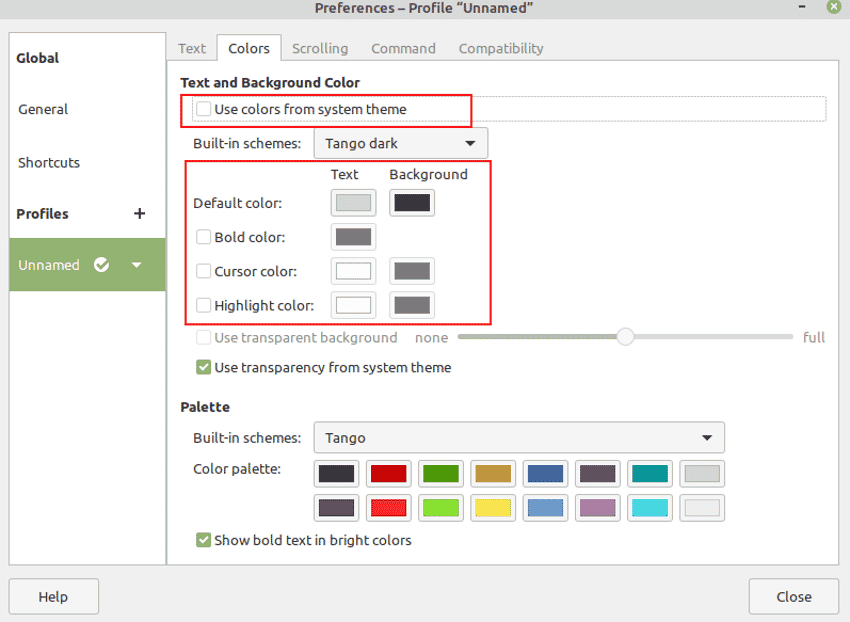Edit the yellow palette swatch
This screenshot has width=850, height=622.
(x=493, y=508)
